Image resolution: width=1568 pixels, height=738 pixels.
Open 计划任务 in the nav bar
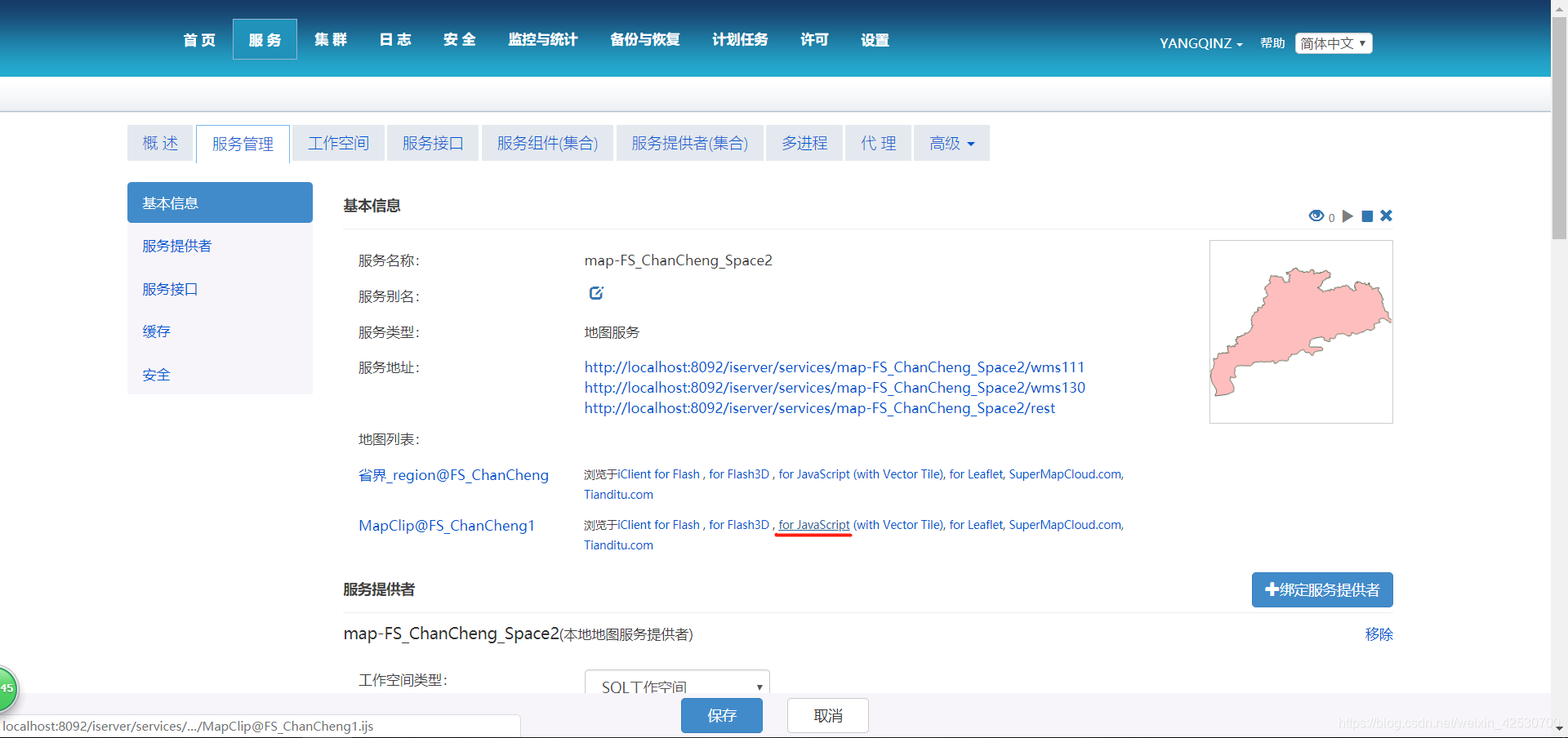(740, 39)
